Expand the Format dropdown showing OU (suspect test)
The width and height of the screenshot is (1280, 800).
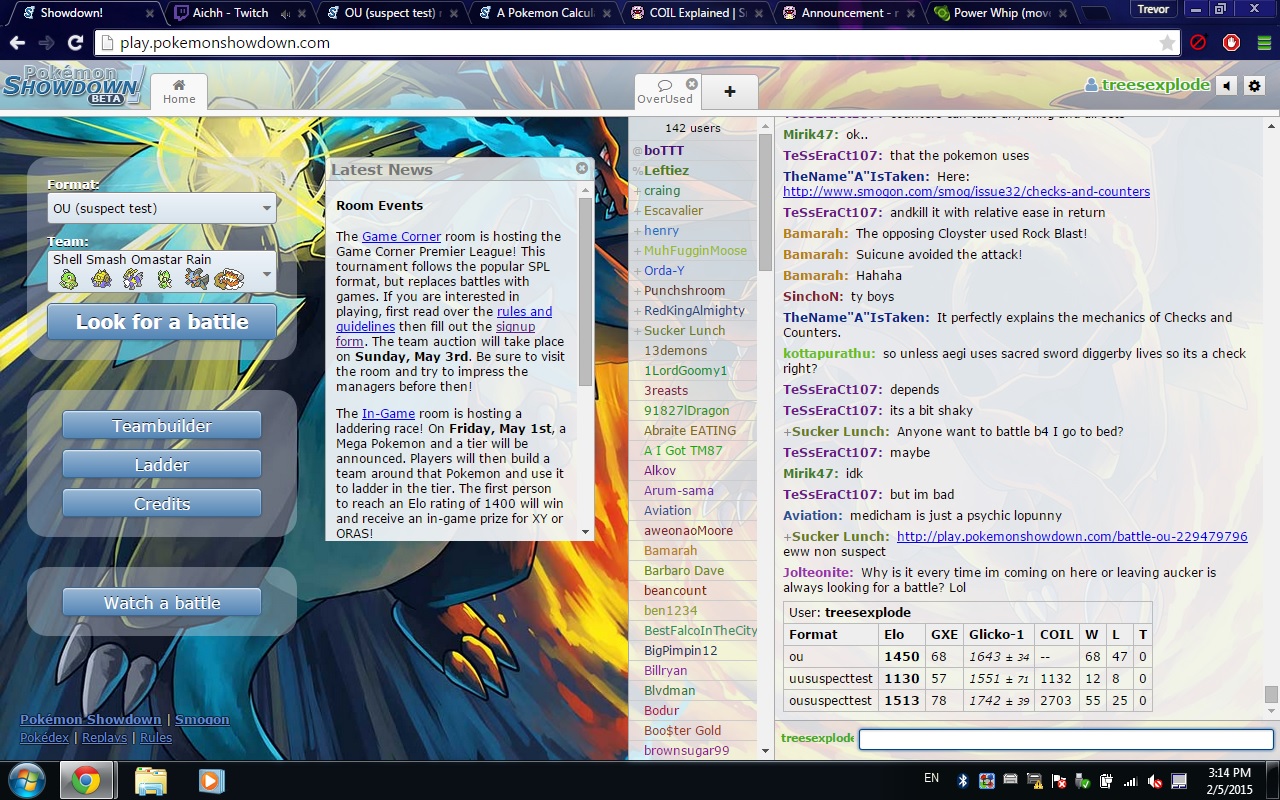(161, 208)
